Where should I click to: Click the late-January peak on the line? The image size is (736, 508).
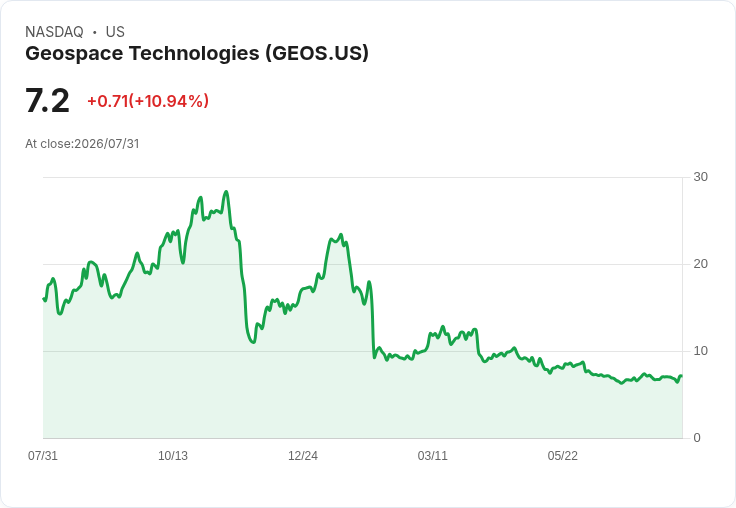(x=341, y=234)
